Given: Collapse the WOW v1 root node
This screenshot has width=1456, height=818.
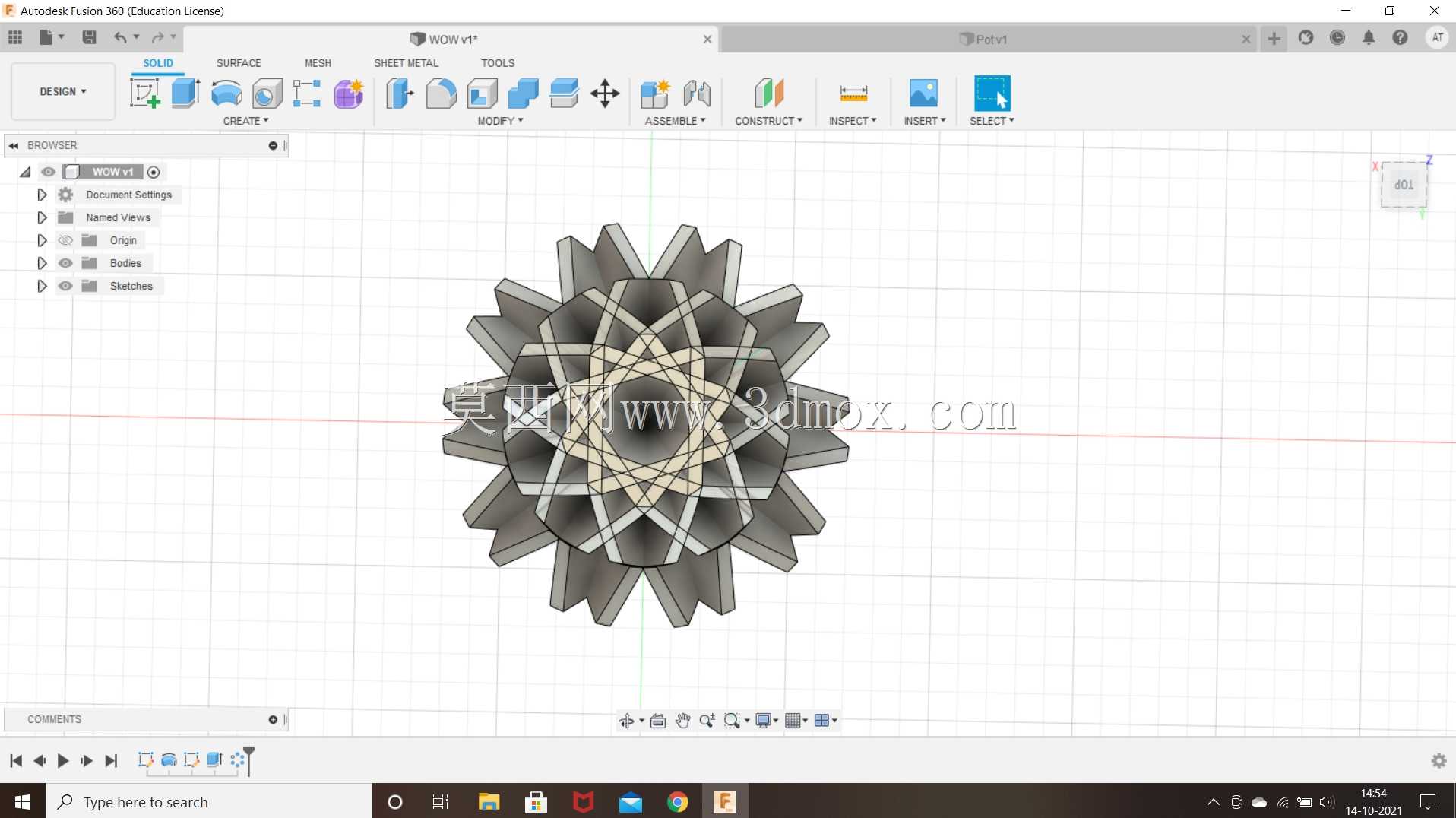Looking at the screenshot, I should [25, 172].
